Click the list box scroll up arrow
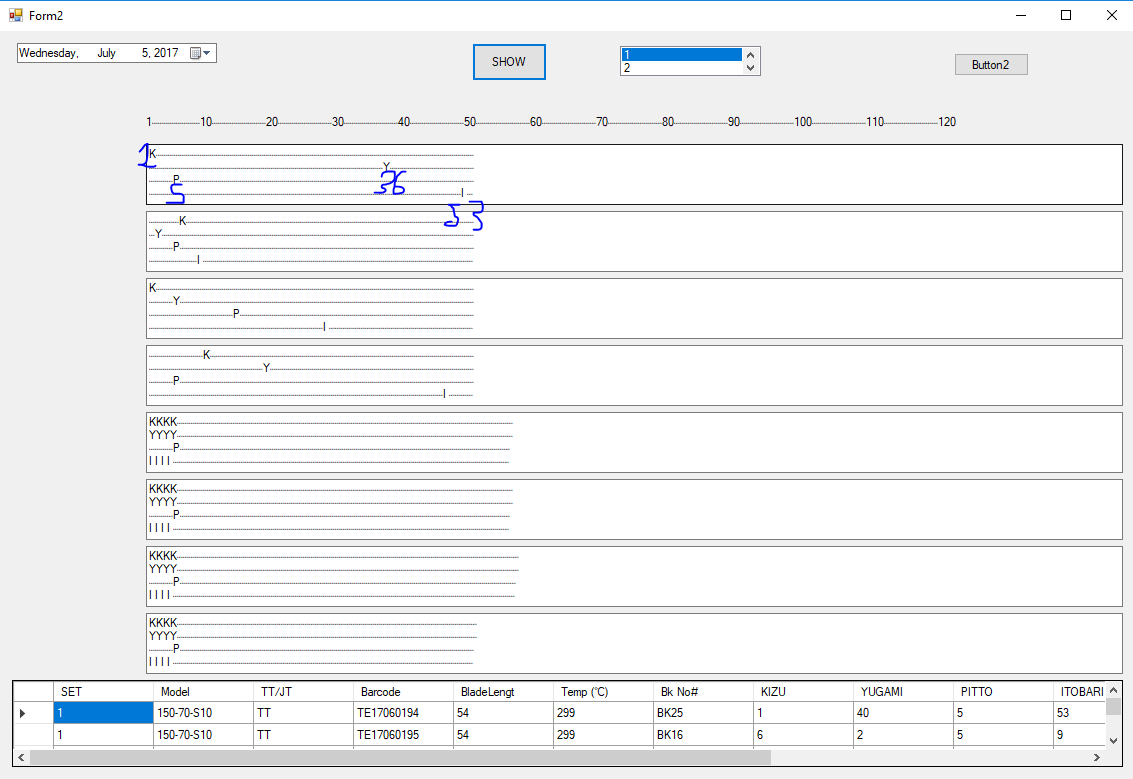Screen dimensions: 1133x779 751,55
